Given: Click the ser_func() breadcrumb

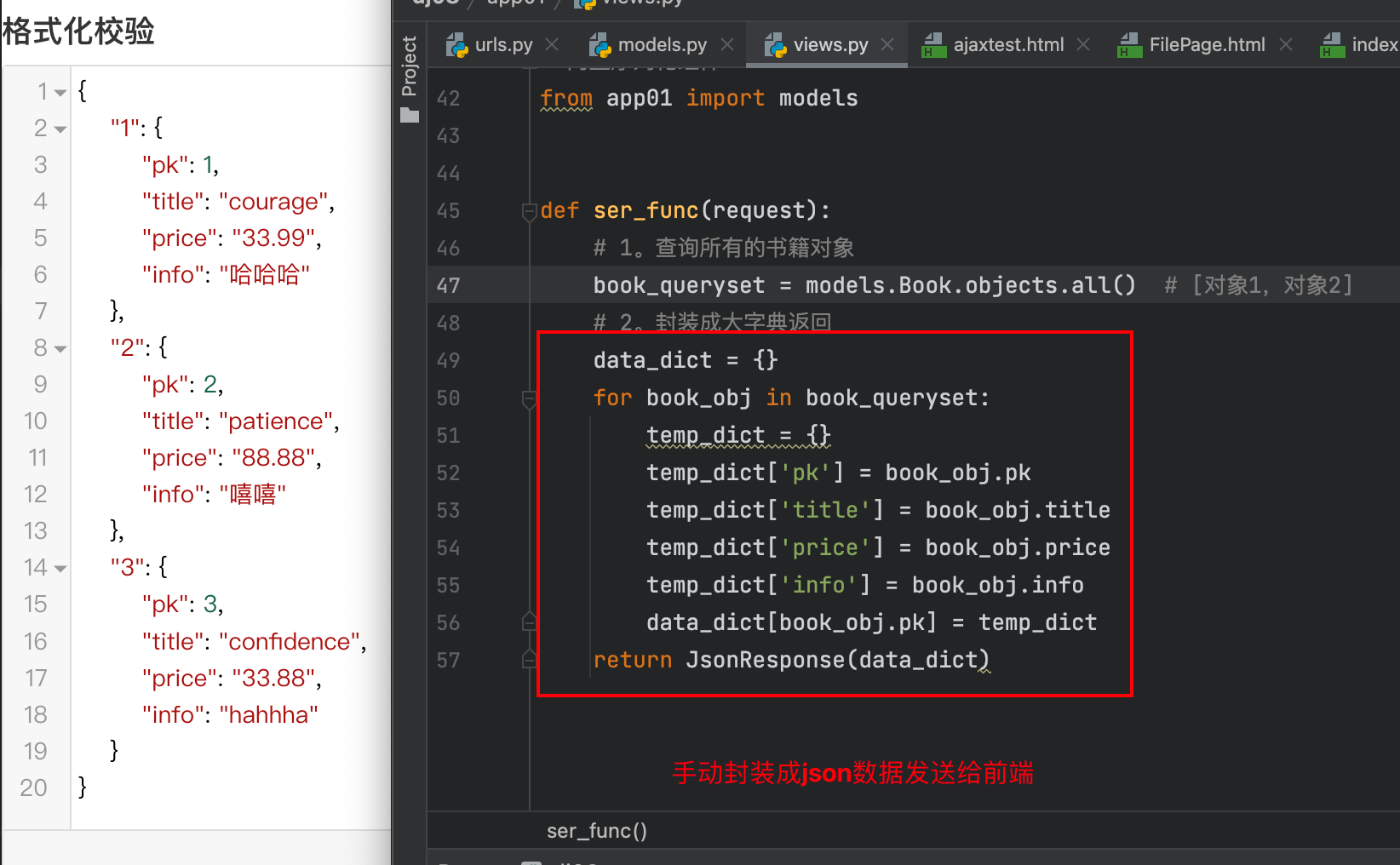Looking at the screenshot, I should 597,831.
